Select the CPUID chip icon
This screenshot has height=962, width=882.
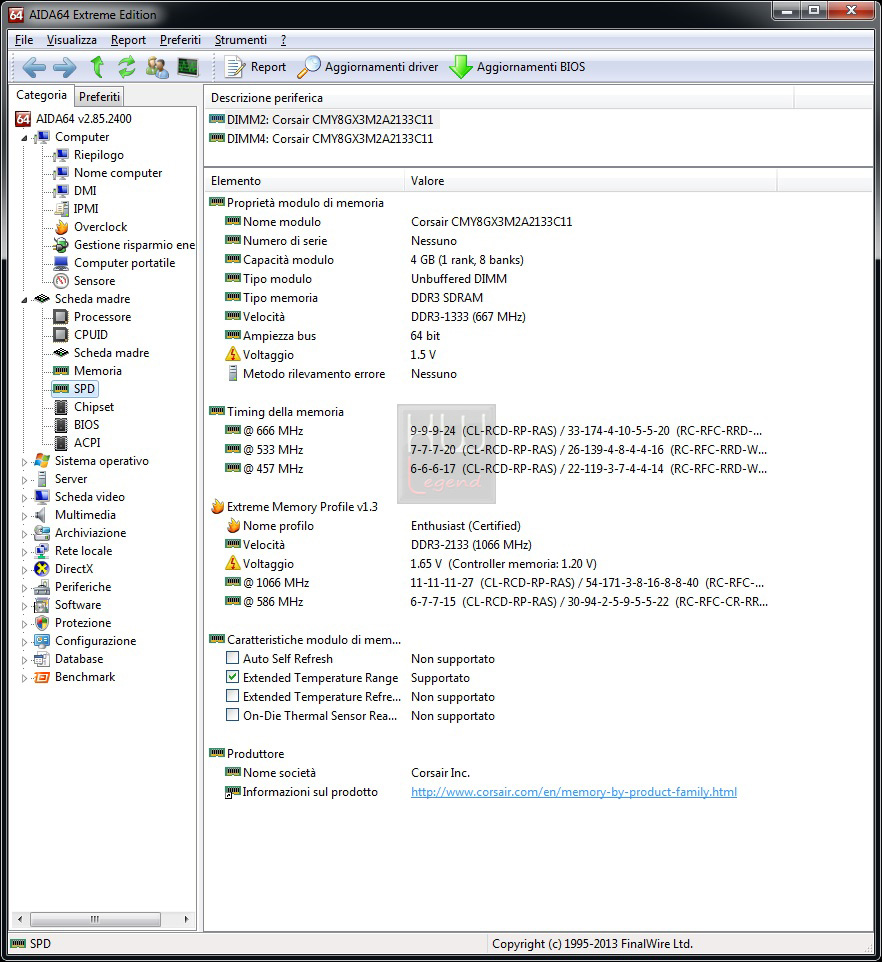(x=61, y=335)
